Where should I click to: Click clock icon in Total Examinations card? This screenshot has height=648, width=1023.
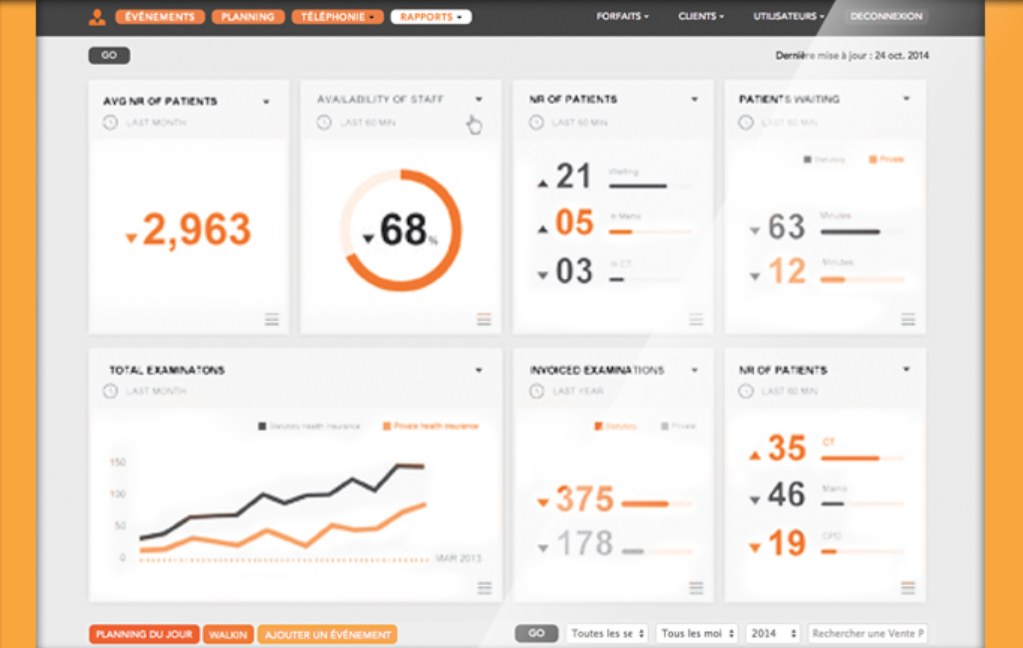coord(110,391)
